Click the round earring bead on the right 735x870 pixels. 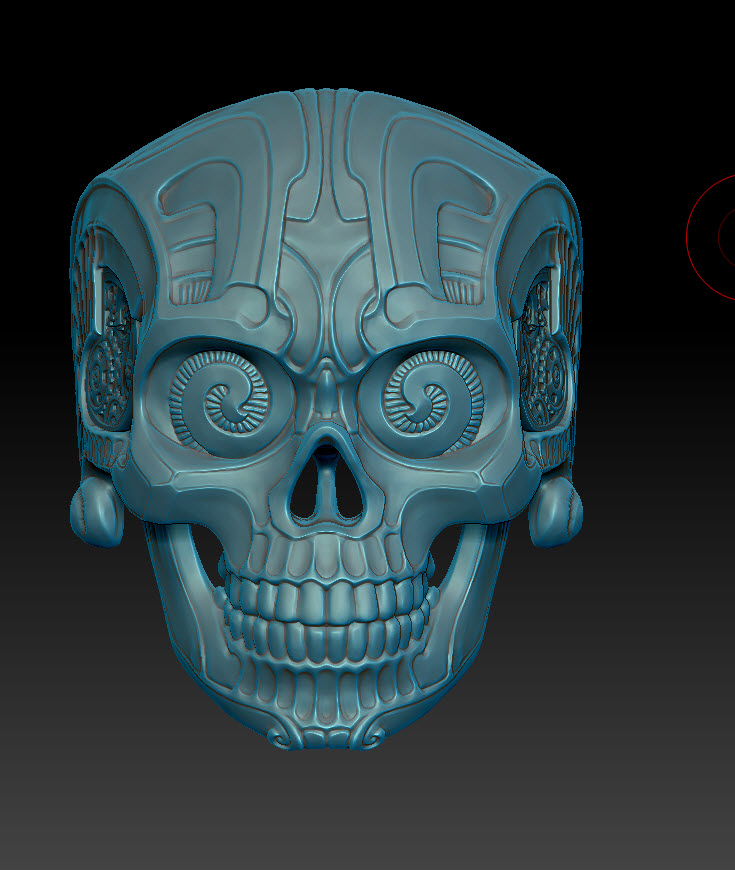[x=555, y=511]
